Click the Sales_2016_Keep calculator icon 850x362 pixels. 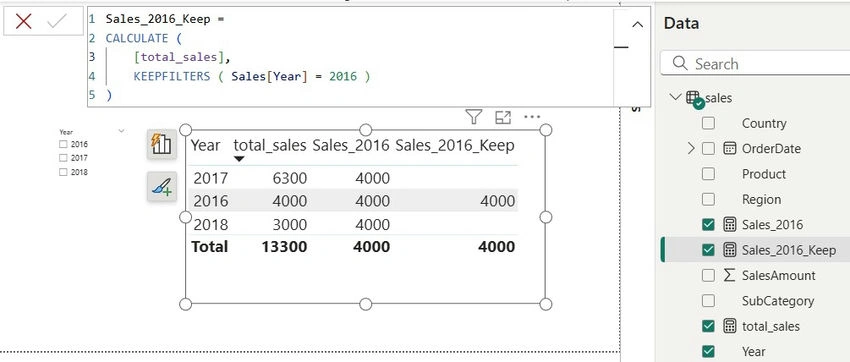click(x=730, y=250)
